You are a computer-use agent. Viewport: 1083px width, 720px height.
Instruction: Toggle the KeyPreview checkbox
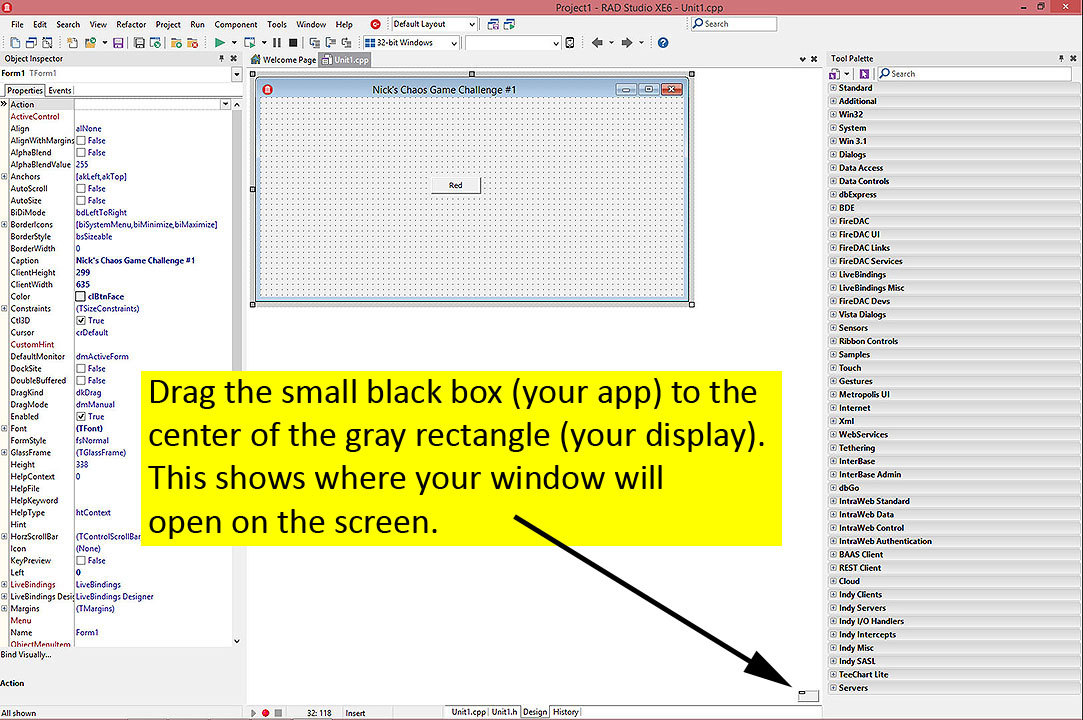point(81,561)
